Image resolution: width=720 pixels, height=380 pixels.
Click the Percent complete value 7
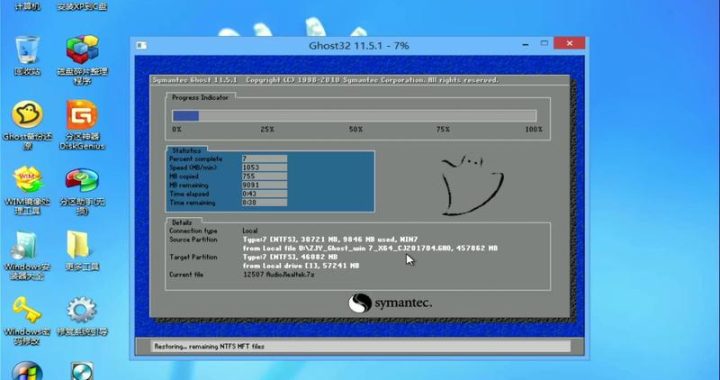tap(264, 159)
